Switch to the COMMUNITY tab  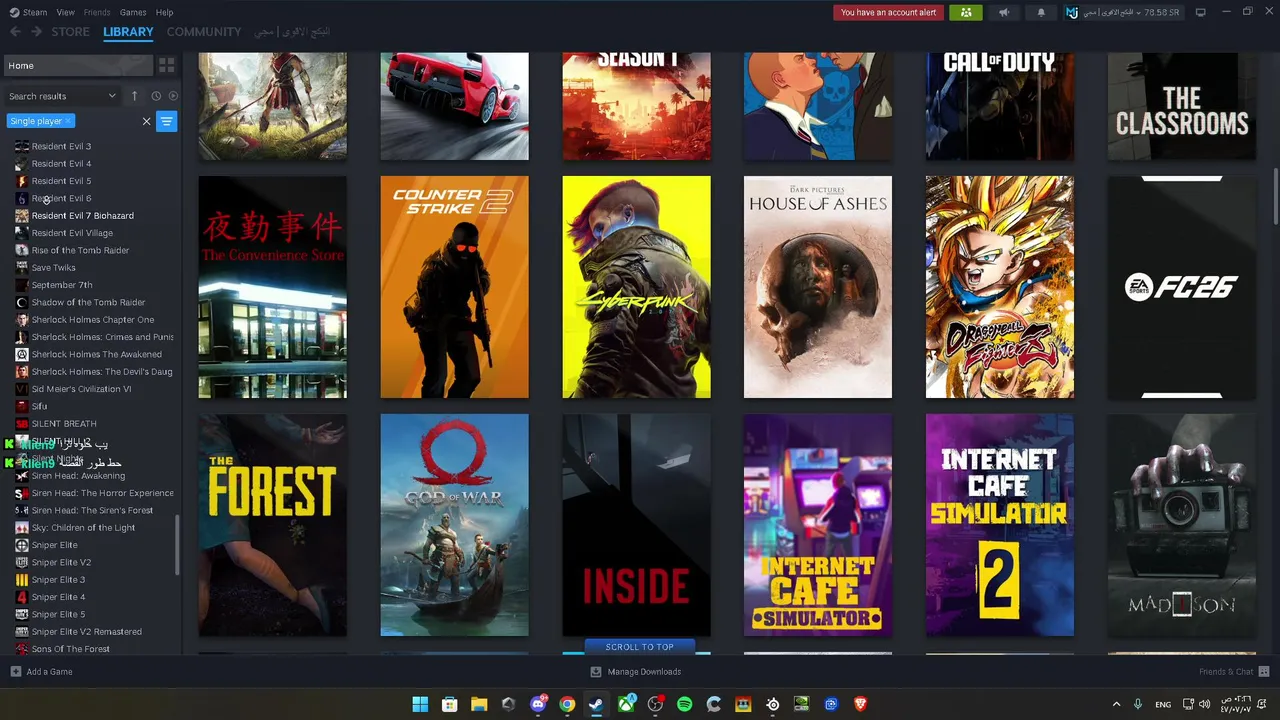(204, 32)
